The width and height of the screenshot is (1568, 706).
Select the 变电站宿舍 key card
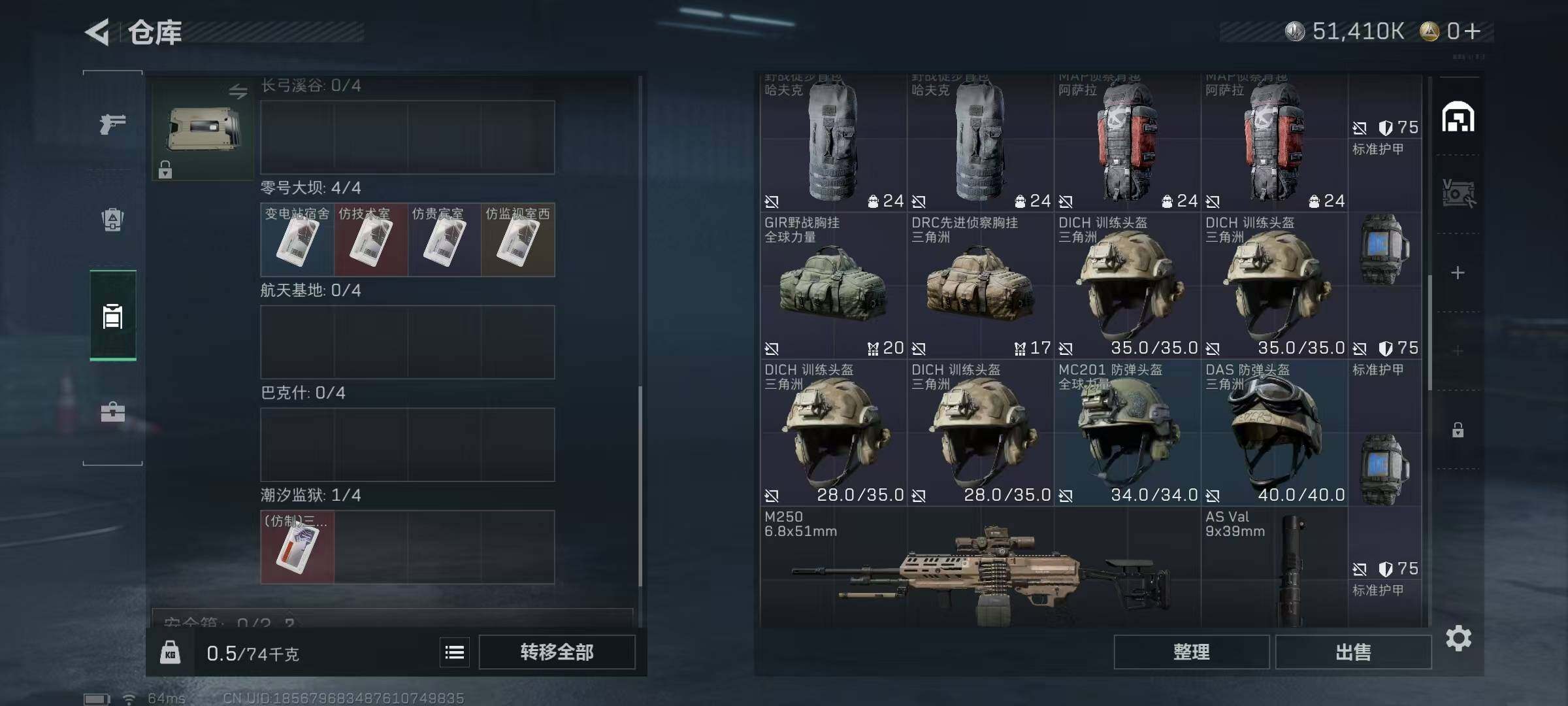[x=297, y=240]
